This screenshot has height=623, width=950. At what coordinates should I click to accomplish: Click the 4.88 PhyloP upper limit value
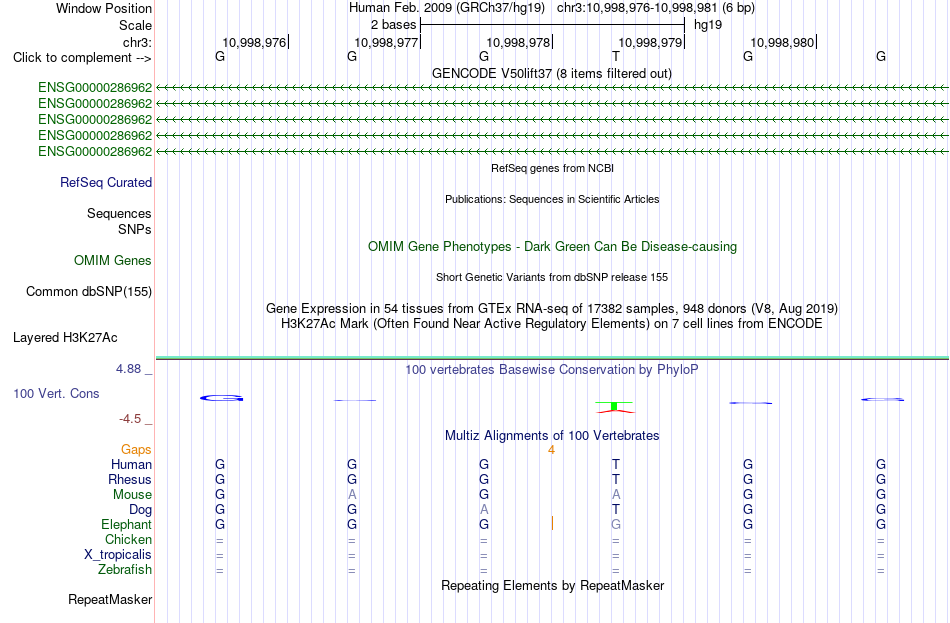tap(128, 368)
